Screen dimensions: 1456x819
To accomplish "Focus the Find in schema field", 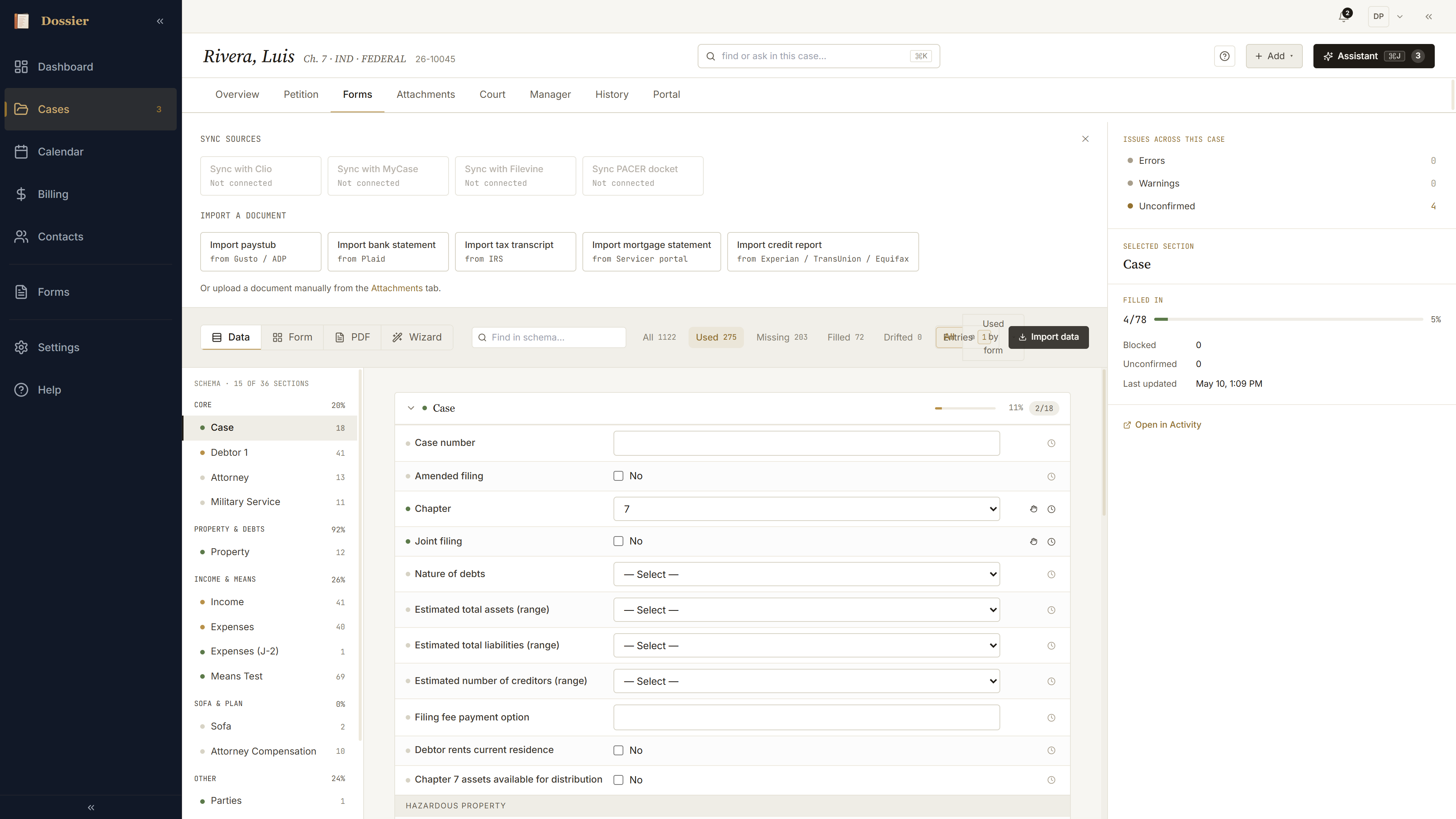I will point(548,337).
